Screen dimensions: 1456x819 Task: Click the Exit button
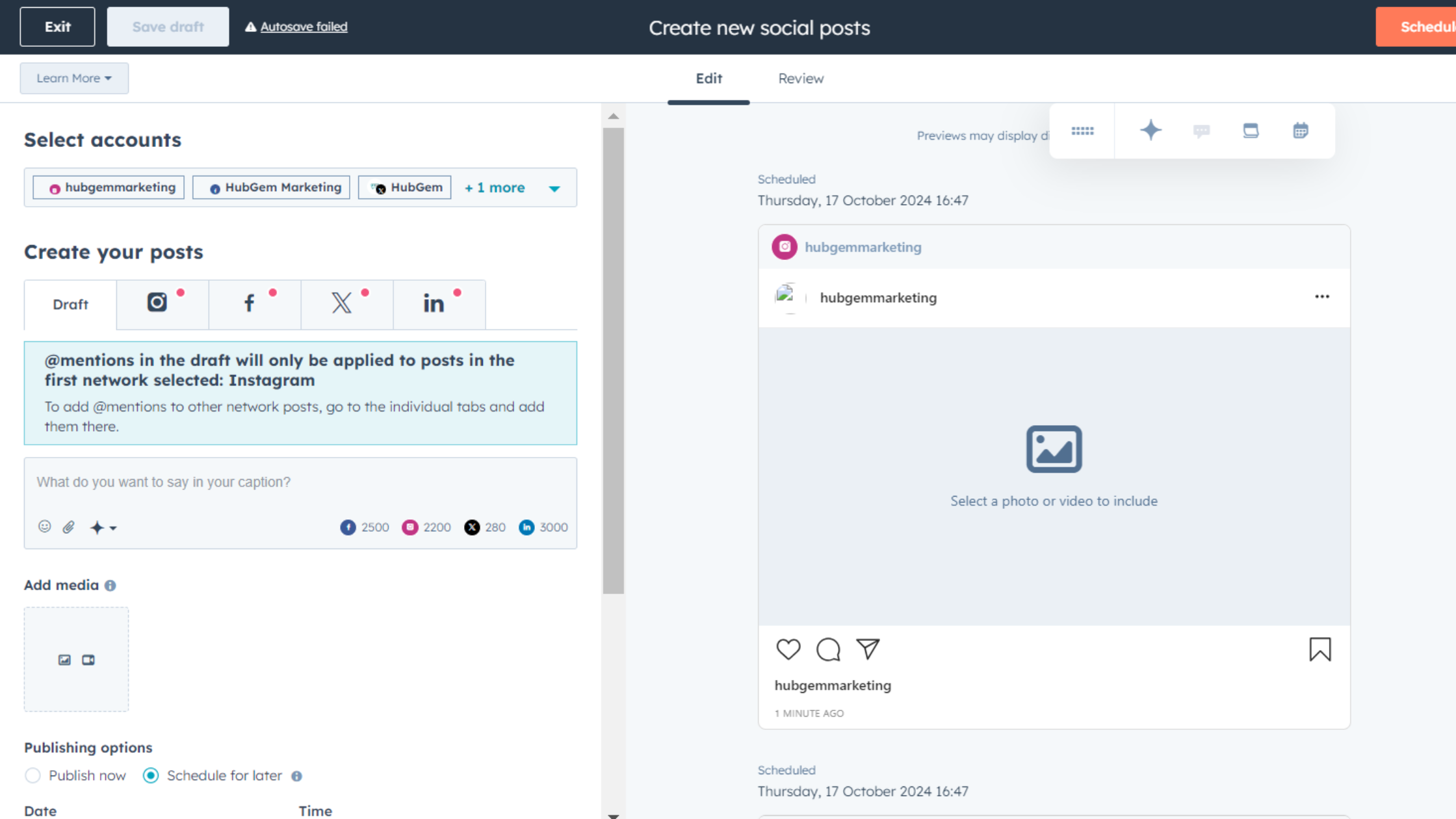tap(57, 26)
